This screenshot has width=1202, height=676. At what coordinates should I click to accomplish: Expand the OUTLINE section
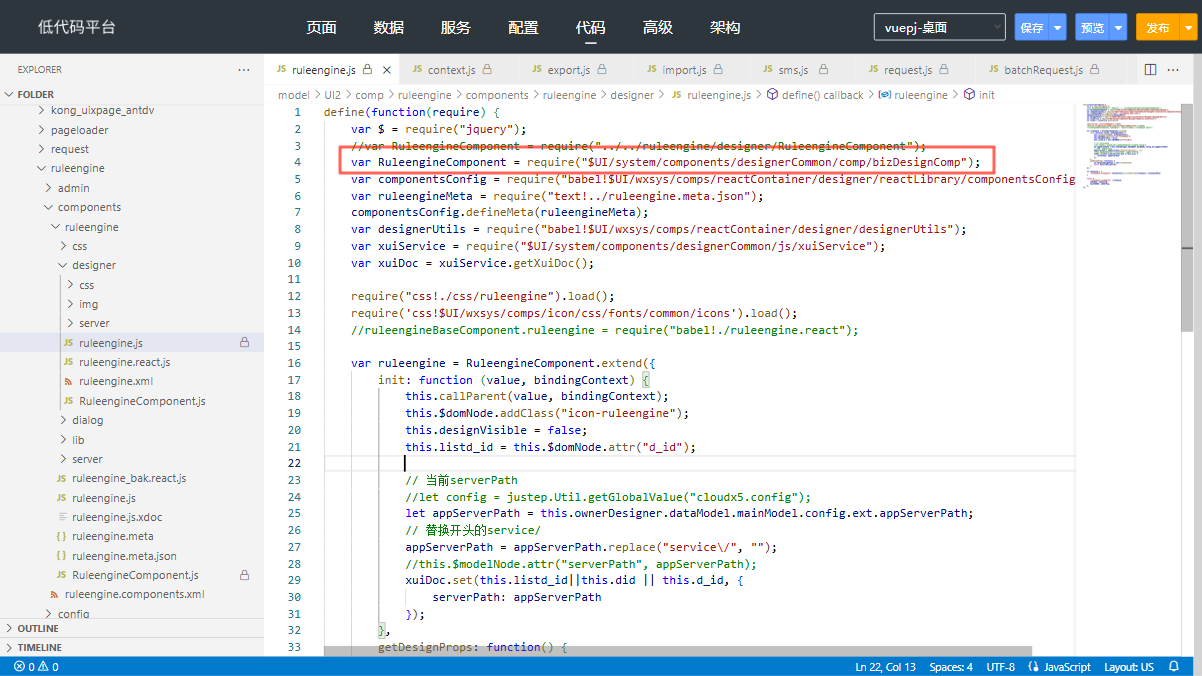[x=132, y=629]
